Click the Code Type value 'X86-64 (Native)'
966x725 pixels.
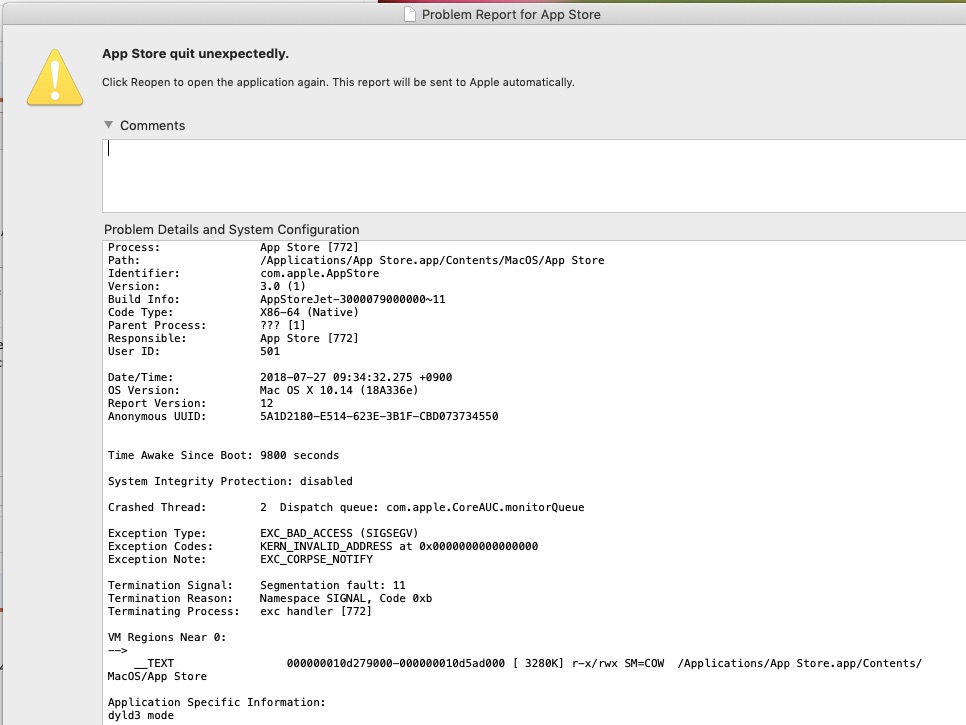309,312
